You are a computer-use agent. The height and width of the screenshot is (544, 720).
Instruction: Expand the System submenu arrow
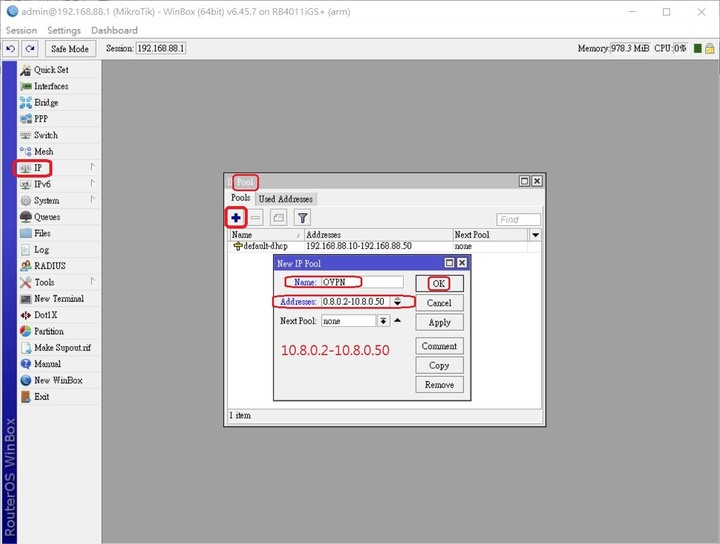tap(93, 200)
